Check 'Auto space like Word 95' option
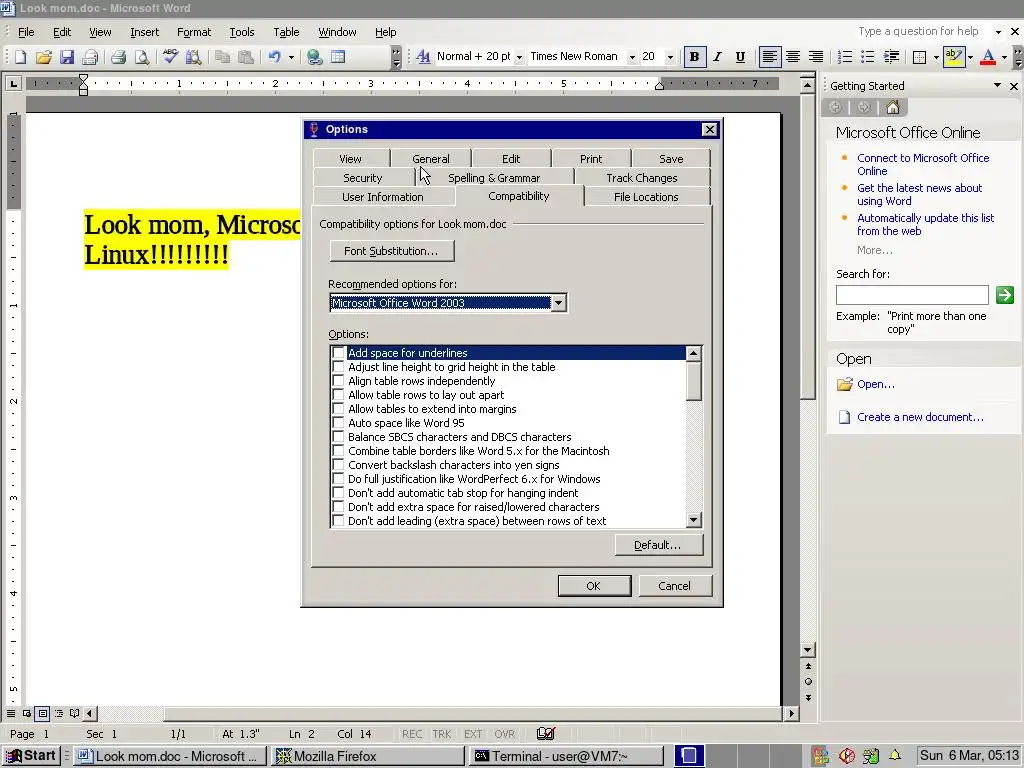The height and width of the screenshot is (768, 1024). point(338,423)
